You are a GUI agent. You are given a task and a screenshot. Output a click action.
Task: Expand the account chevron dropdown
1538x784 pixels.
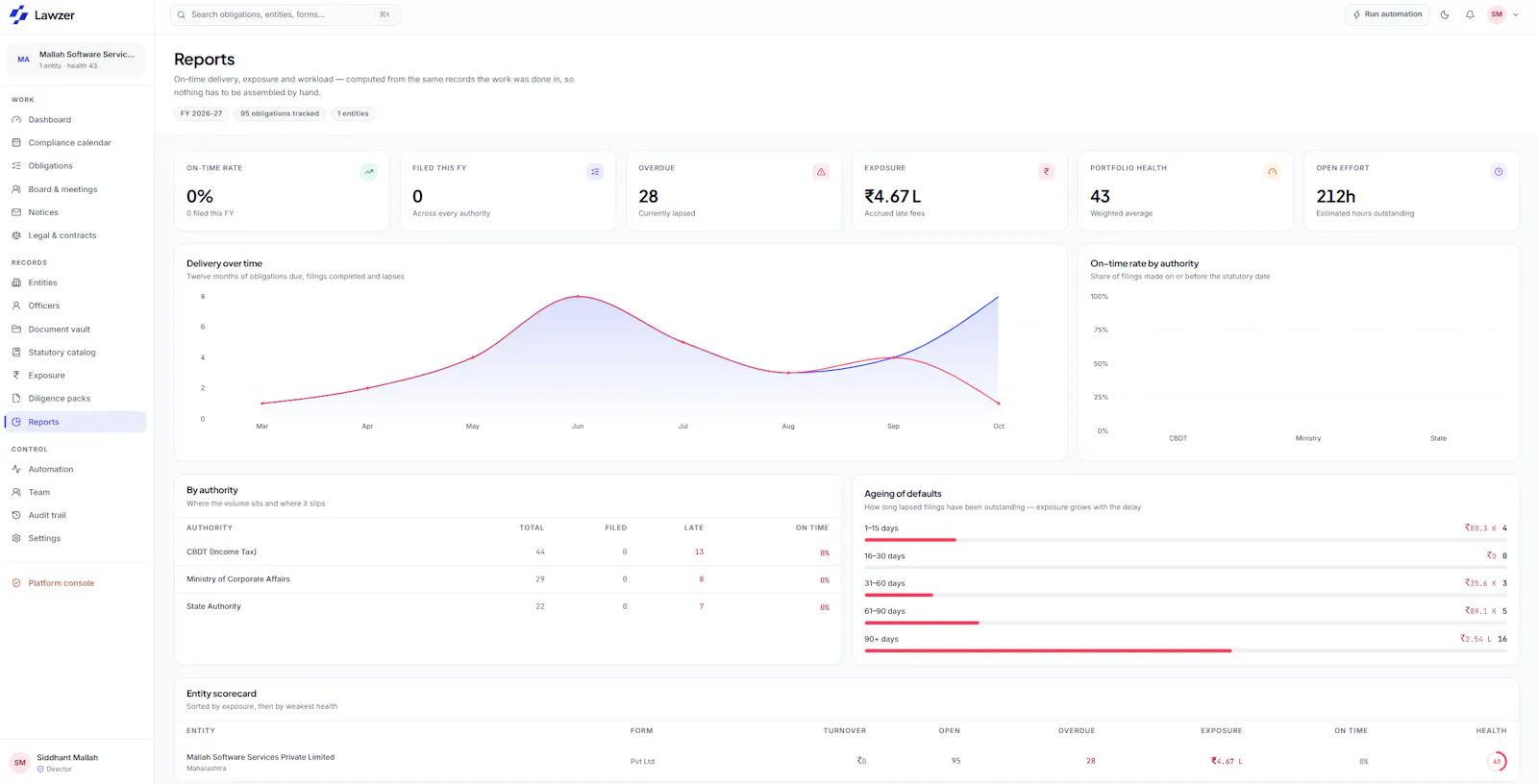1516,14
